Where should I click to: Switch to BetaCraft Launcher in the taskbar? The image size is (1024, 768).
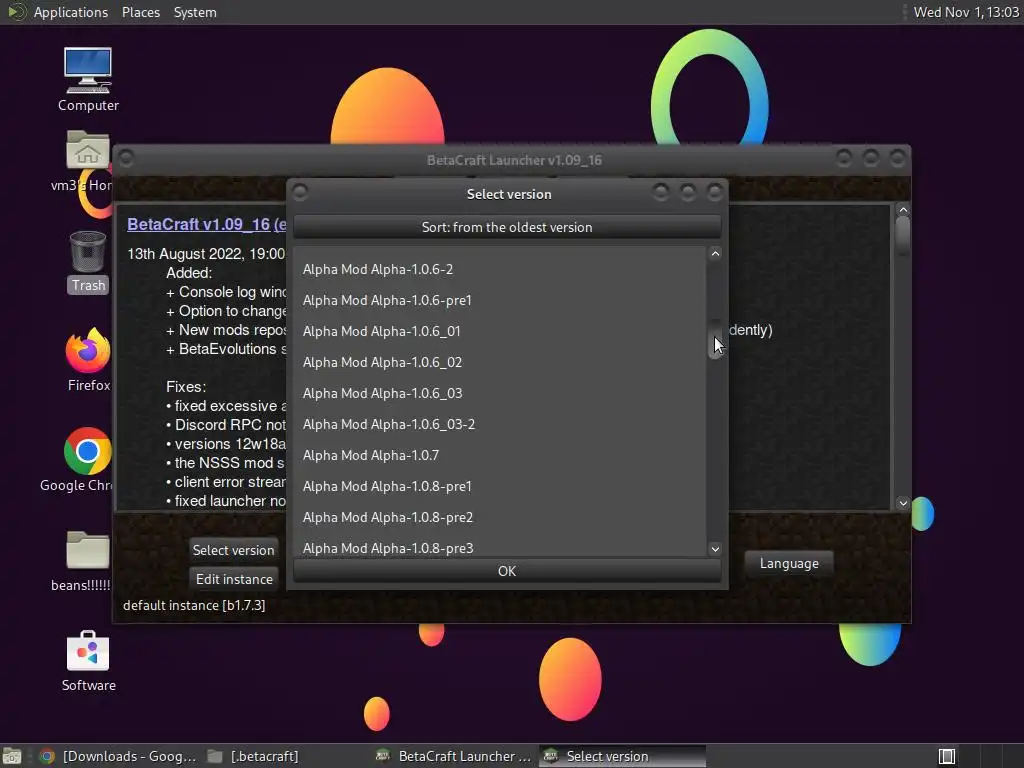click(455, 756)
